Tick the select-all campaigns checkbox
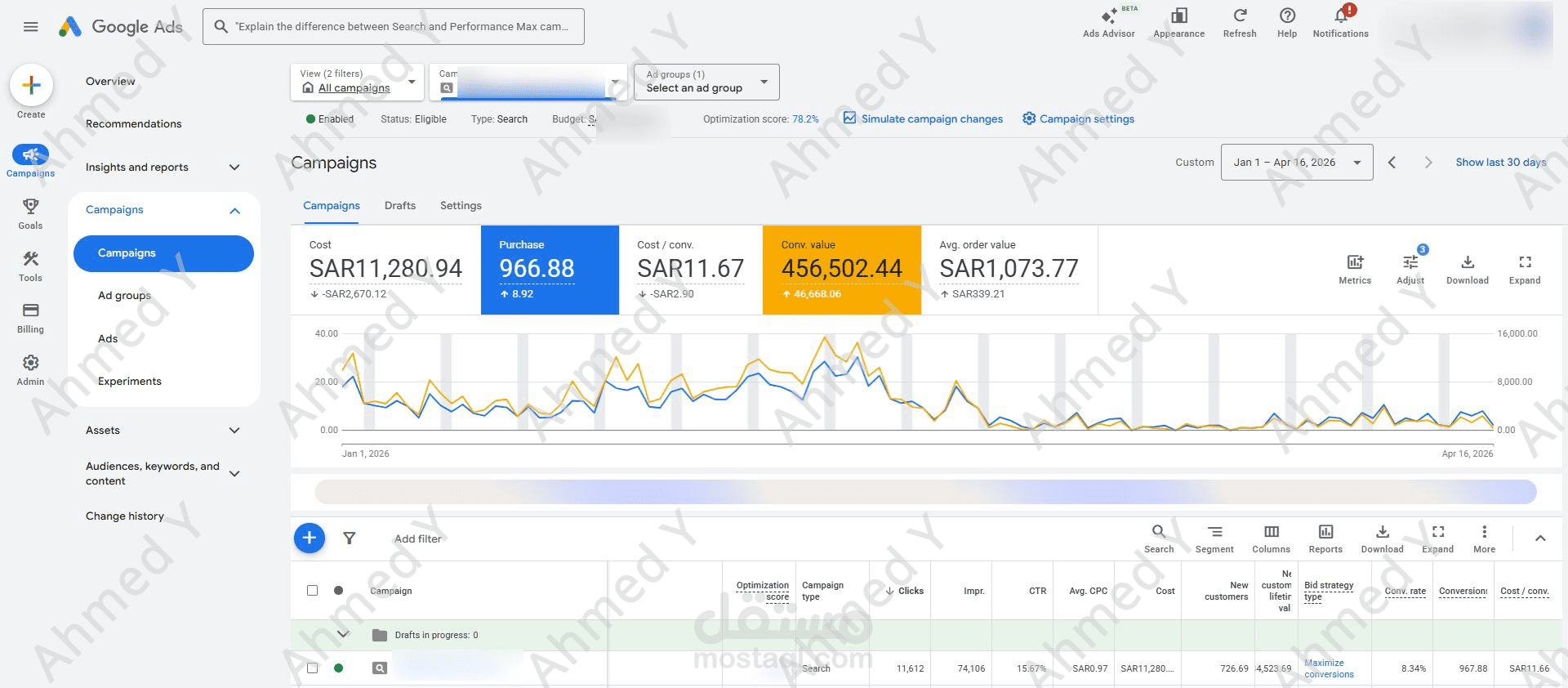 [312, 590]
